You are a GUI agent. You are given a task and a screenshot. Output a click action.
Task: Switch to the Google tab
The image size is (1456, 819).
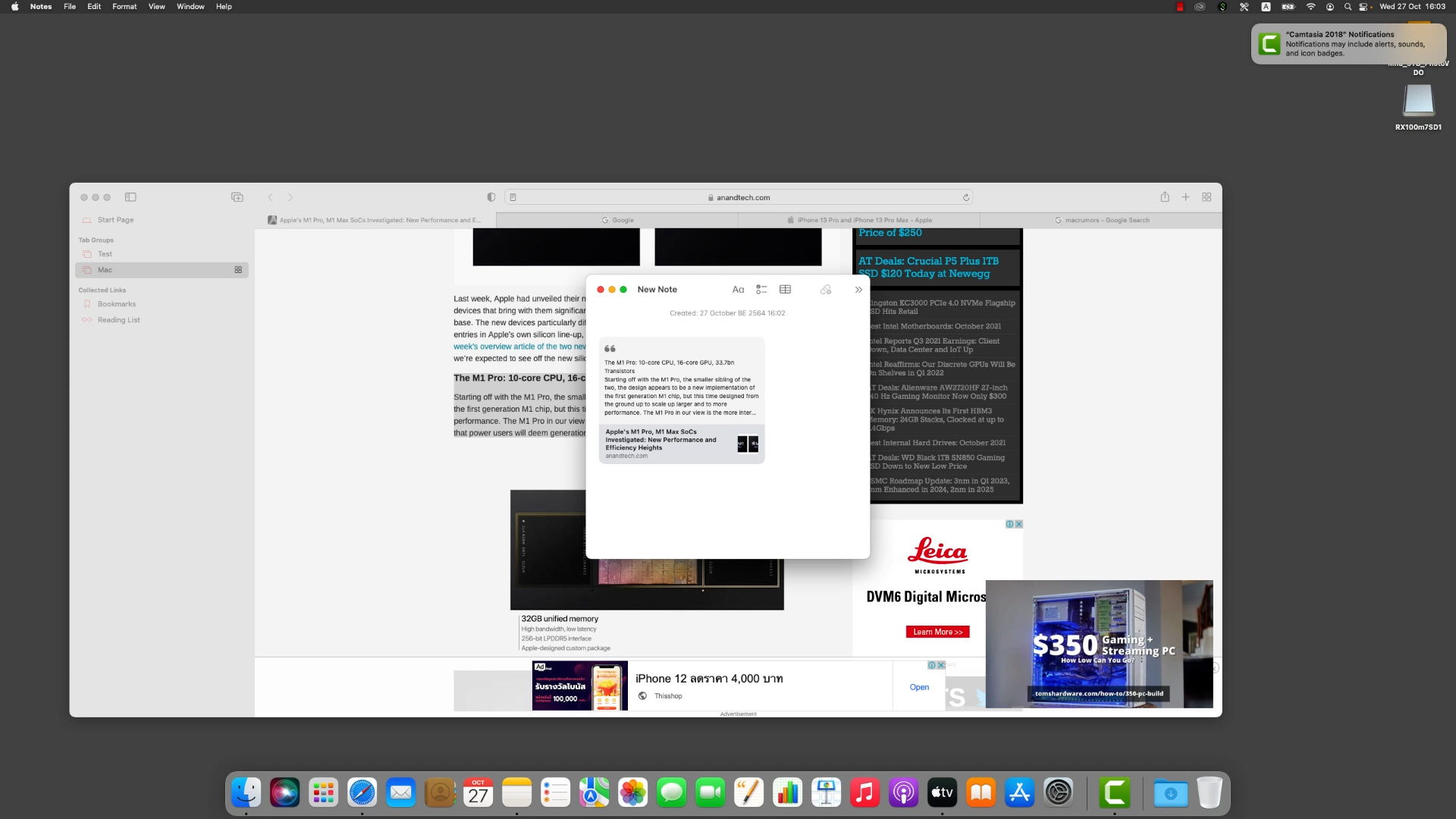point(617,220)
